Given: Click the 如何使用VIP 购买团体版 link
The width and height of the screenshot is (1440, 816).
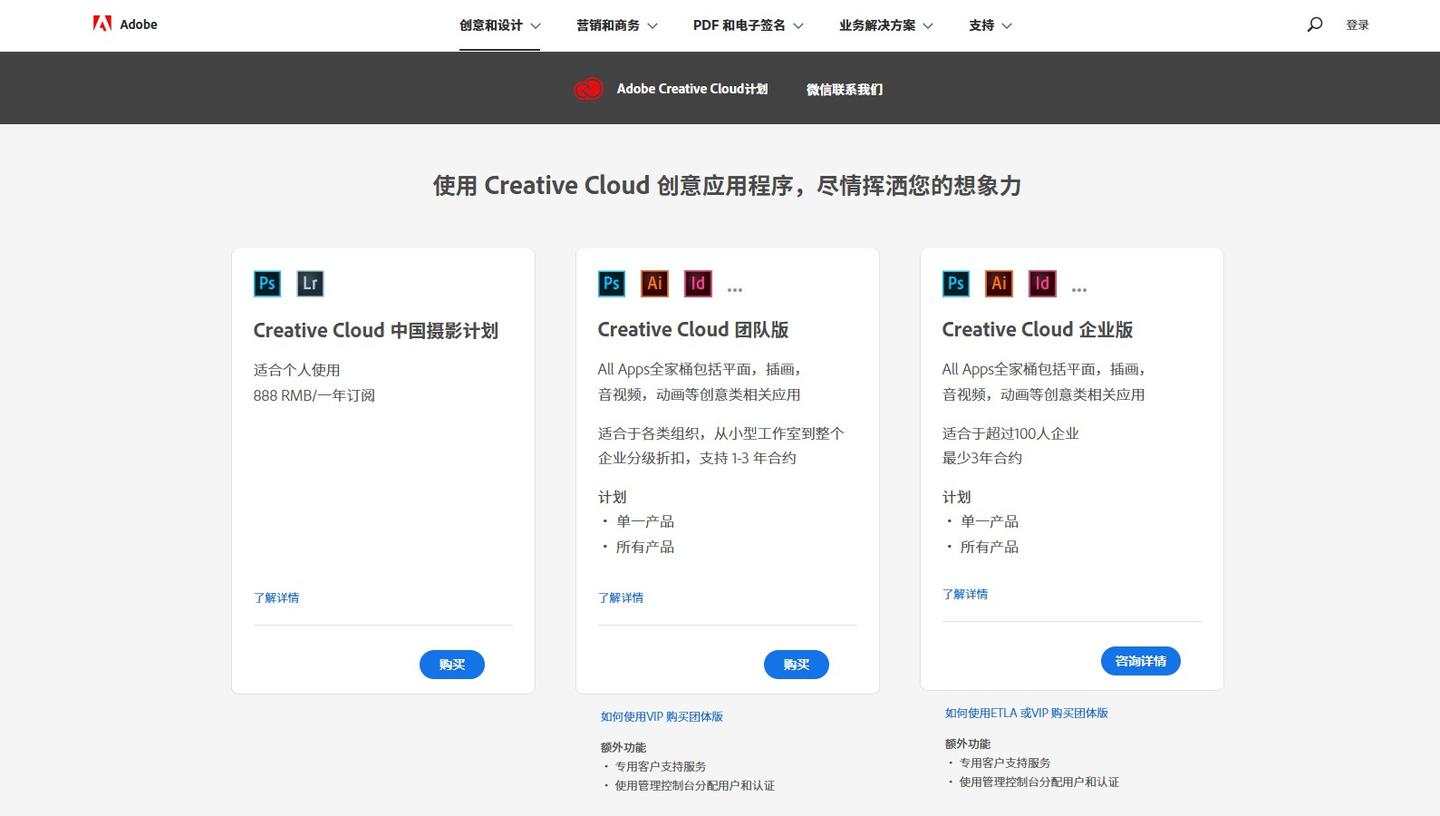Looking at the screenshot, I should coord(663,716).
